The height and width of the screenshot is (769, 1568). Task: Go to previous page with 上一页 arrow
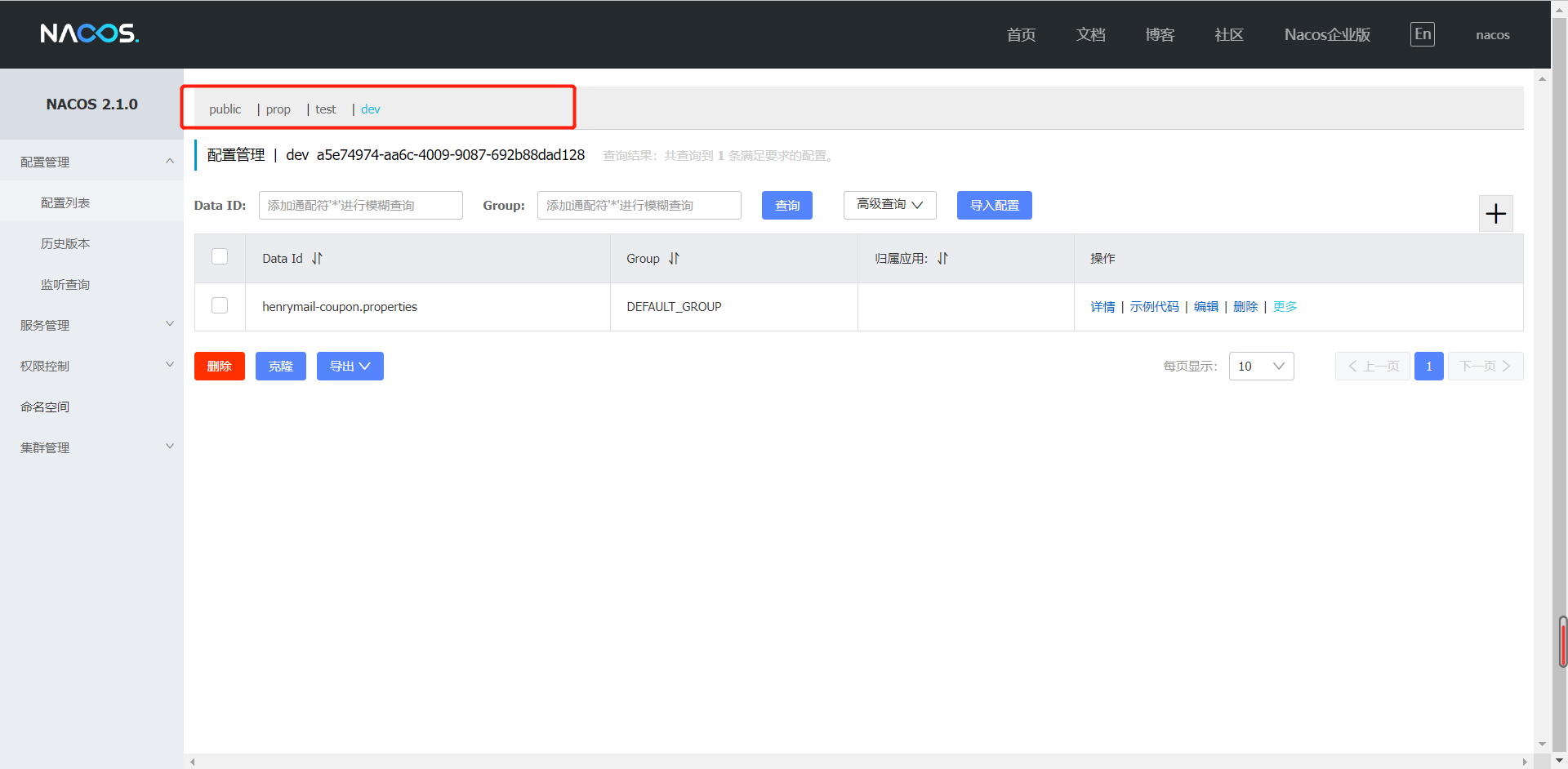(1372, 367)
